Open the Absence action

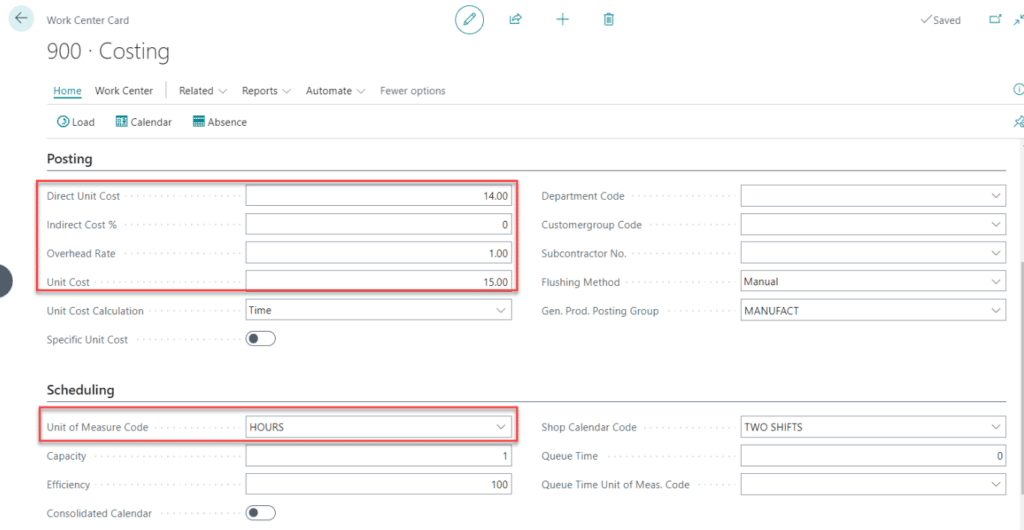point(219,122)
